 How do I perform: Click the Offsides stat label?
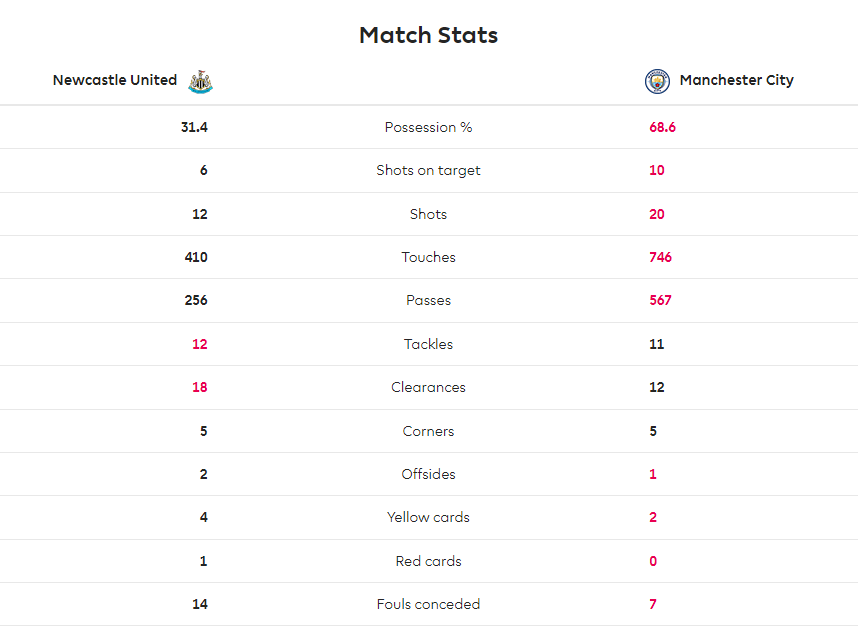[x=428, y=474]
